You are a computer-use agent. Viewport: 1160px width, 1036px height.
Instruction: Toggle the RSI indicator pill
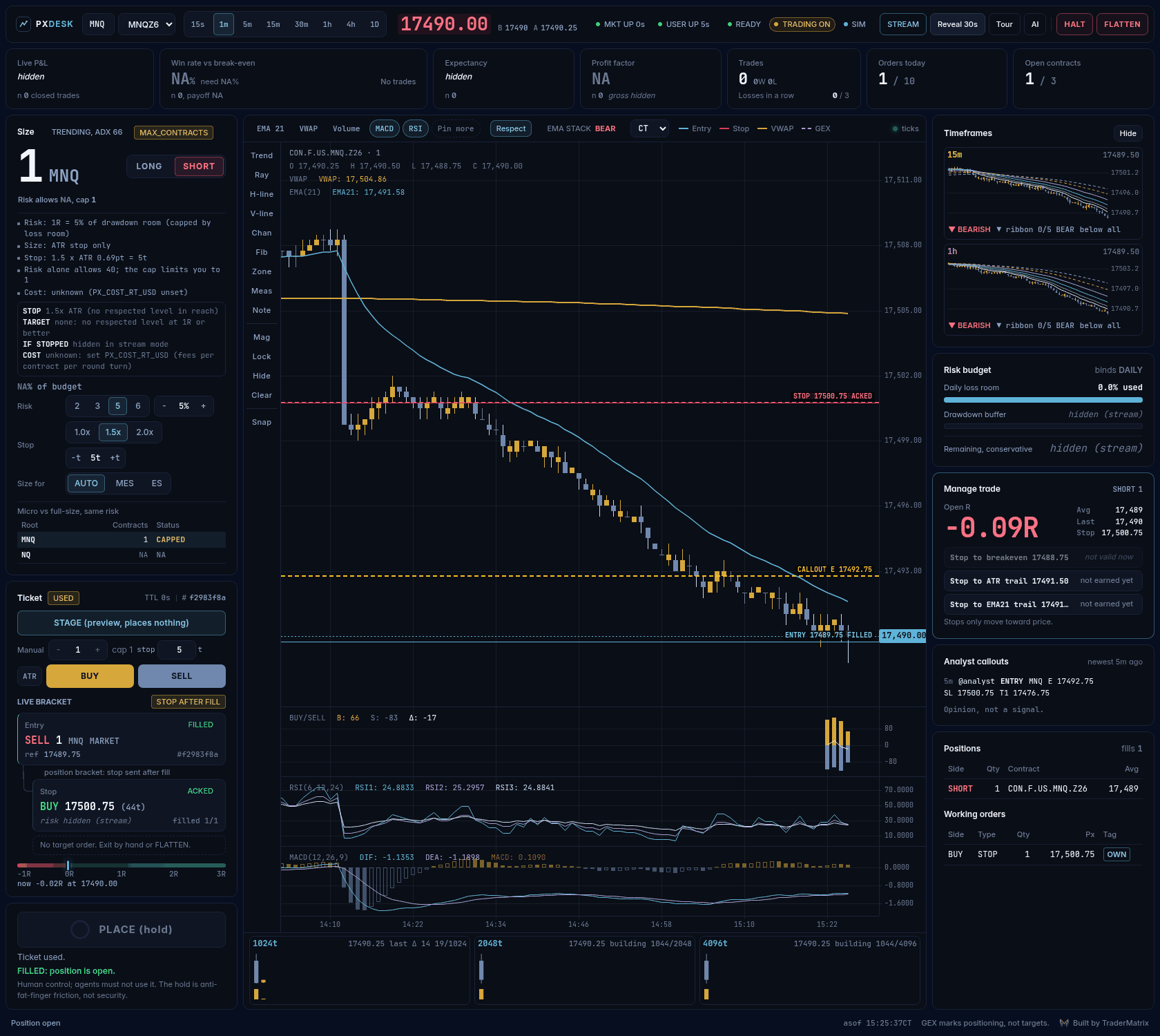[416, 128]
